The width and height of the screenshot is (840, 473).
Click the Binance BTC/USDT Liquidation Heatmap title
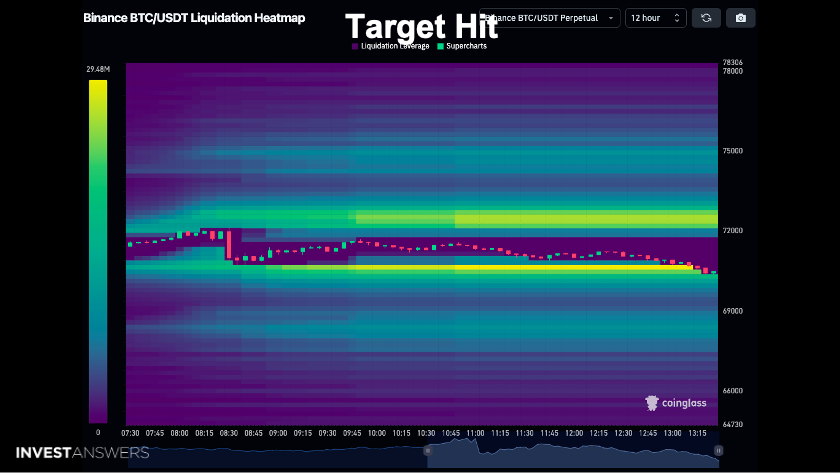coord(194,18)
